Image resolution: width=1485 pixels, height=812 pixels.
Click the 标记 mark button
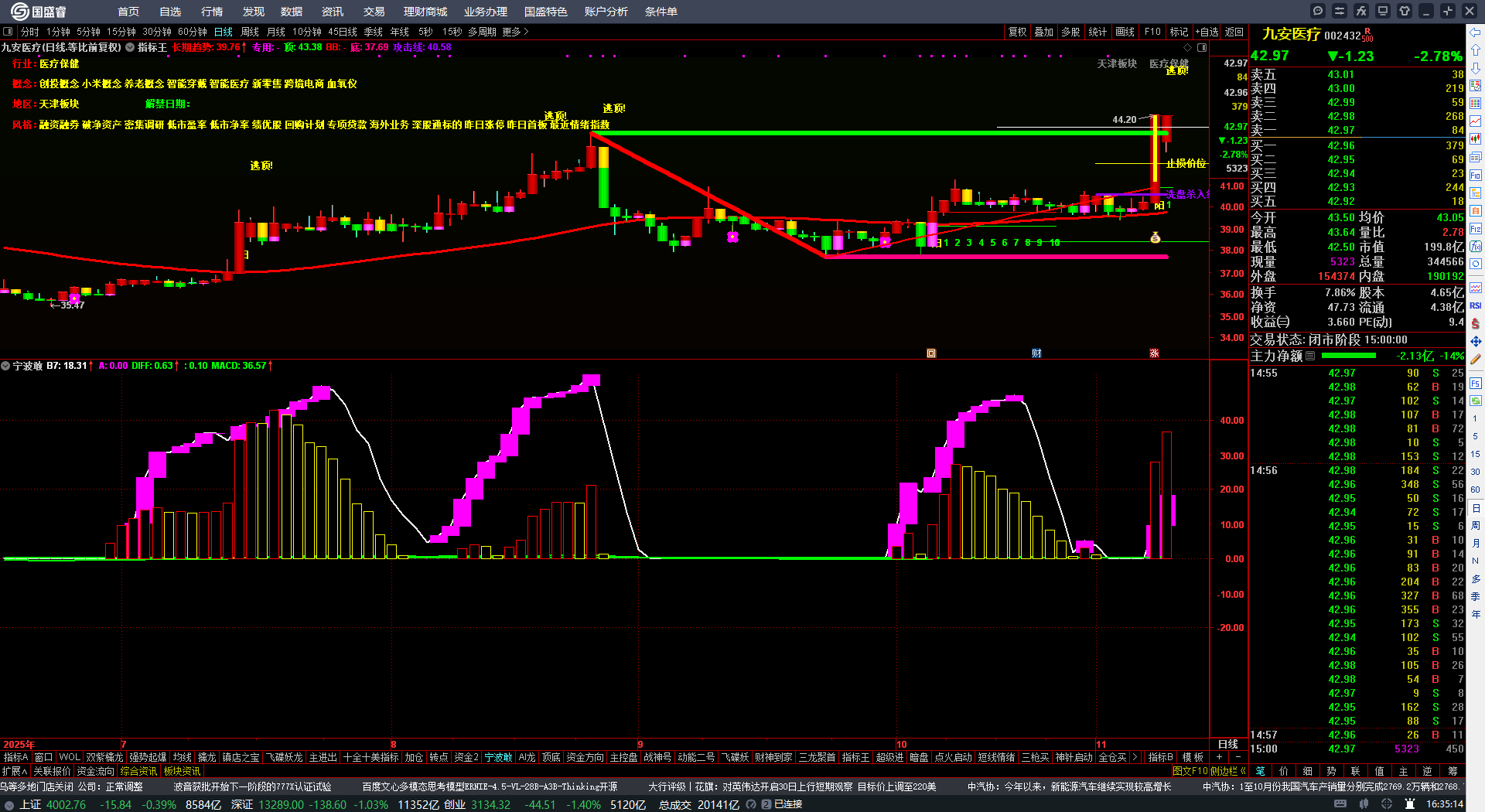(x=1179, y=32)
